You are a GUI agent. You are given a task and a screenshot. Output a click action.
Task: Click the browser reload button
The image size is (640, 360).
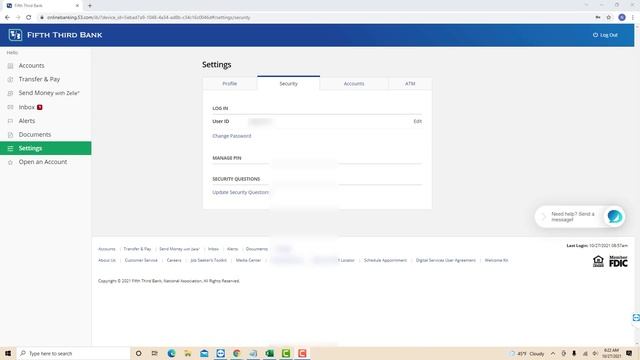point(29,18)
